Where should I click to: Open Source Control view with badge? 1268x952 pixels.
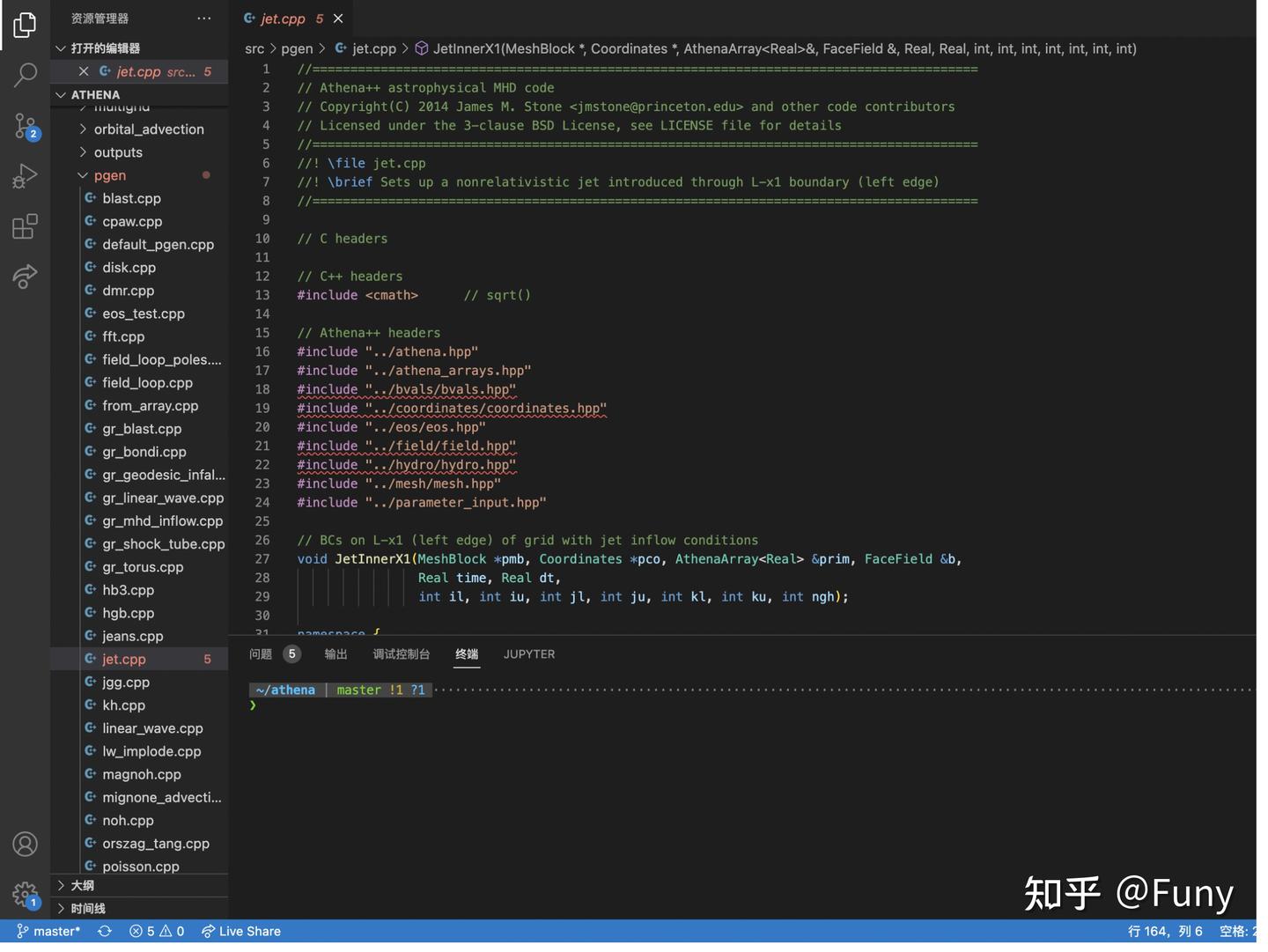coord(25,126)
